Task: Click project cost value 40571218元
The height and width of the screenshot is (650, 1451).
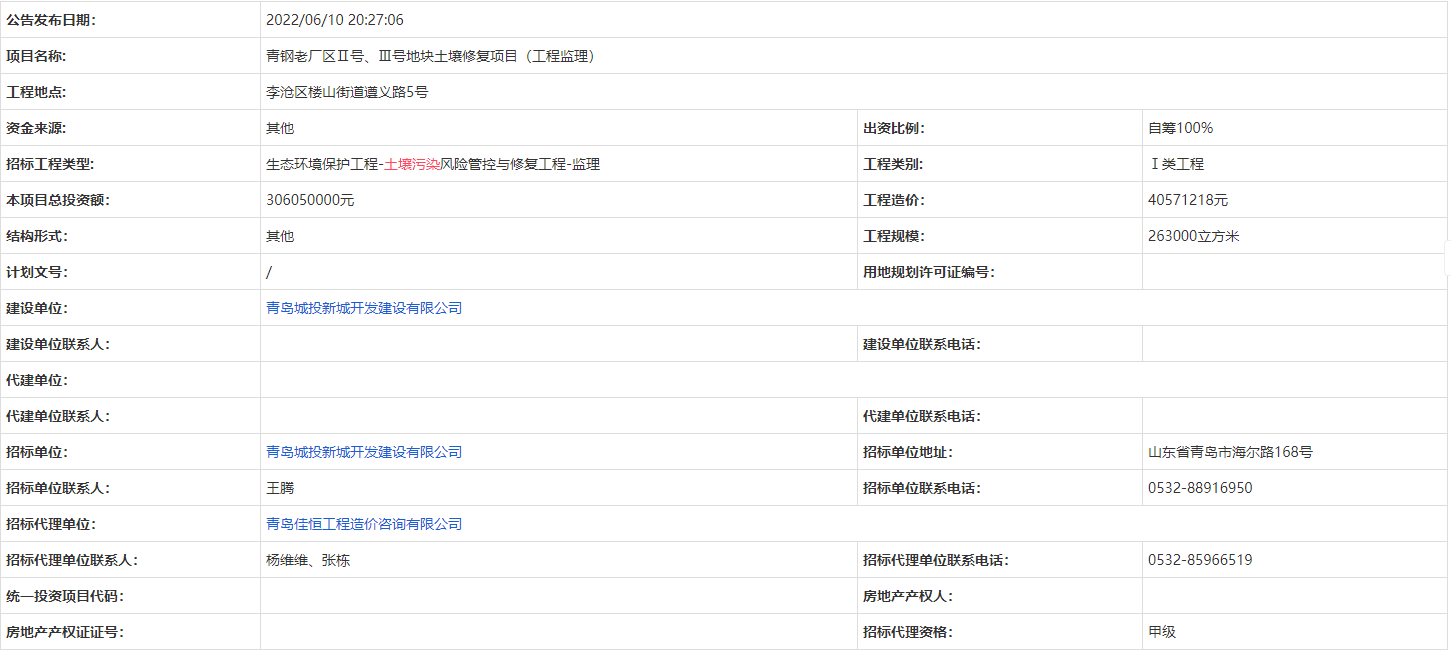Action: click(1188, 200)
